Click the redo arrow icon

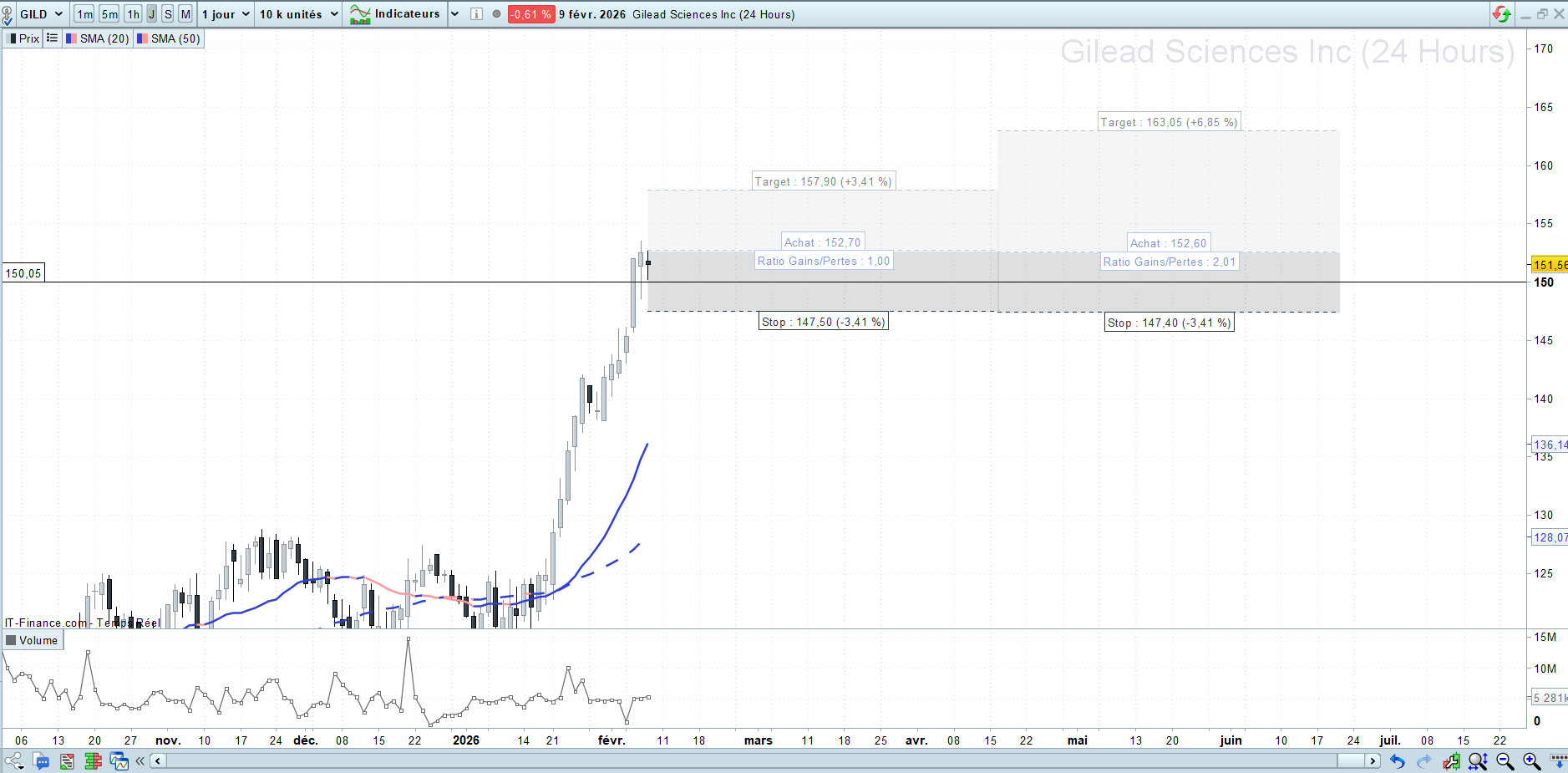[x=1424, y=760]
